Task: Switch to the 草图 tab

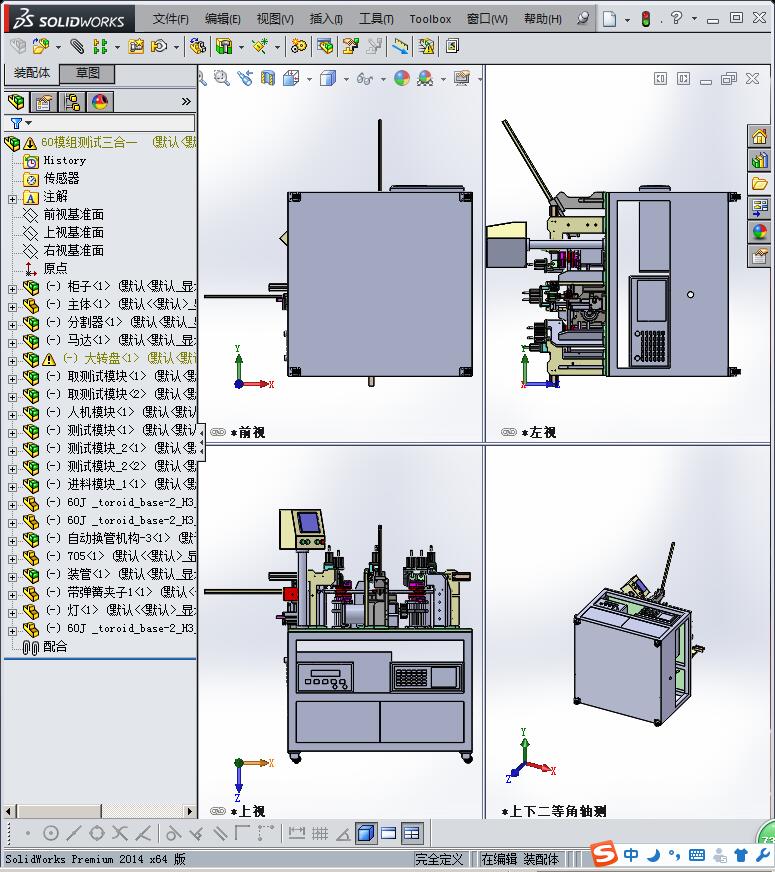Action: (87, 73)
